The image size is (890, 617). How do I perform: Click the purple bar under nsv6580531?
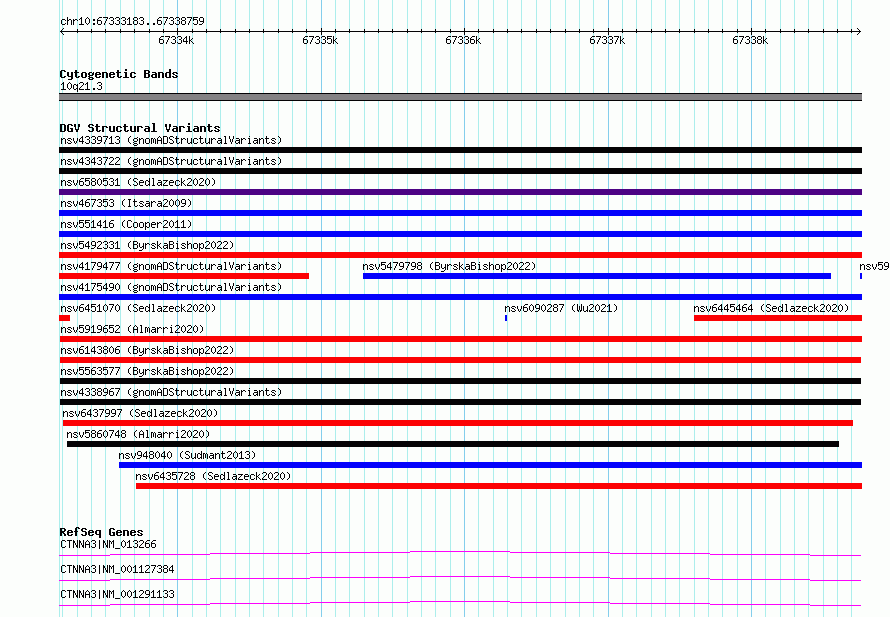coord(460,192)
